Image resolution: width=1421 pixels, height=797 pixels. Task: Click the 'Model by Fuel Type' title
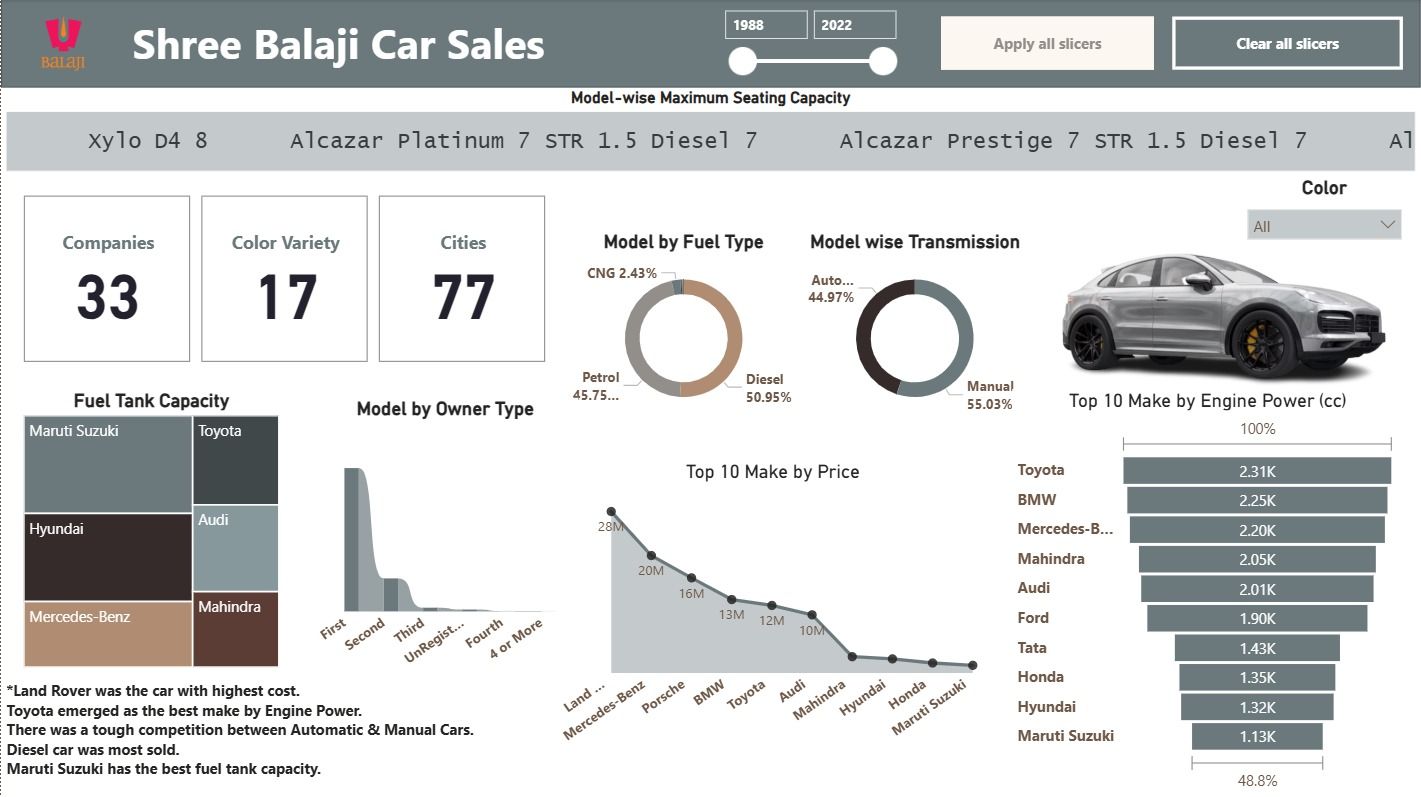click(x=683, y=242)
